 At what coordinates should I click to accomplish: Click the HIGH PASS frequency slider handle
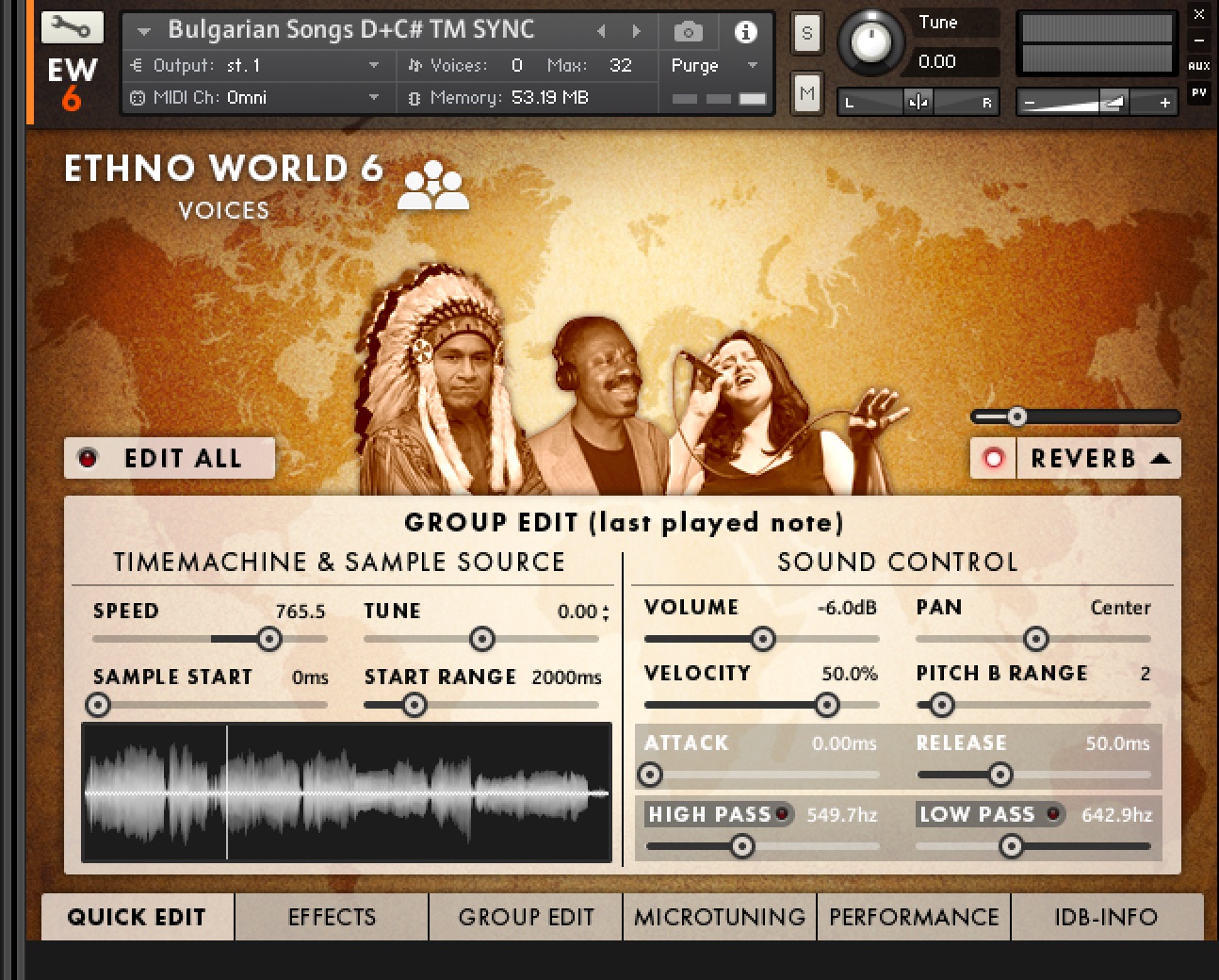[x=742, y=846]
